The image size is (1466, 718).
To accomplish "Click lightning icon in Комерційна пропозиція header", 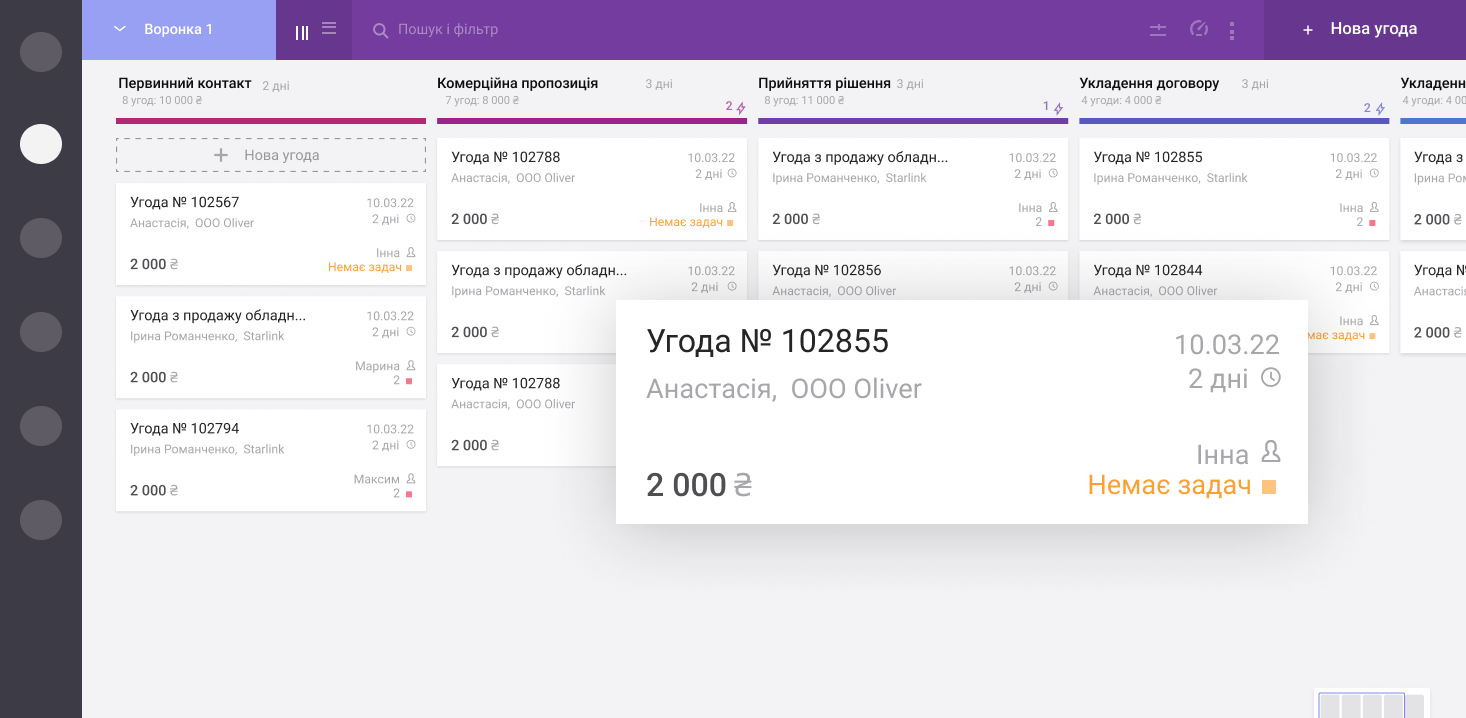I will pos(741,108).
